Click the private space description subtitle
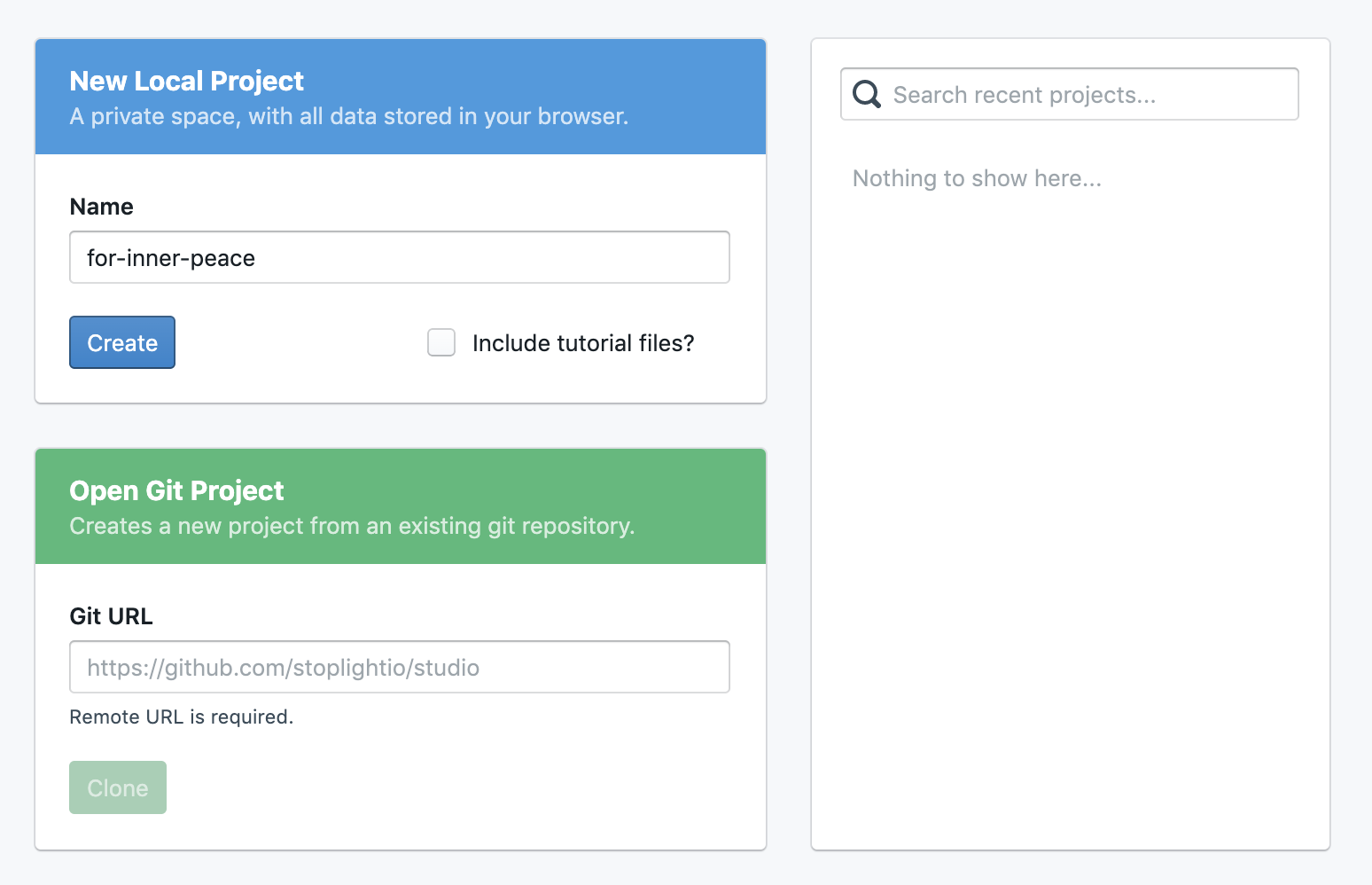The height and width of the screenshot is (885, 1372). coord(349,116)
